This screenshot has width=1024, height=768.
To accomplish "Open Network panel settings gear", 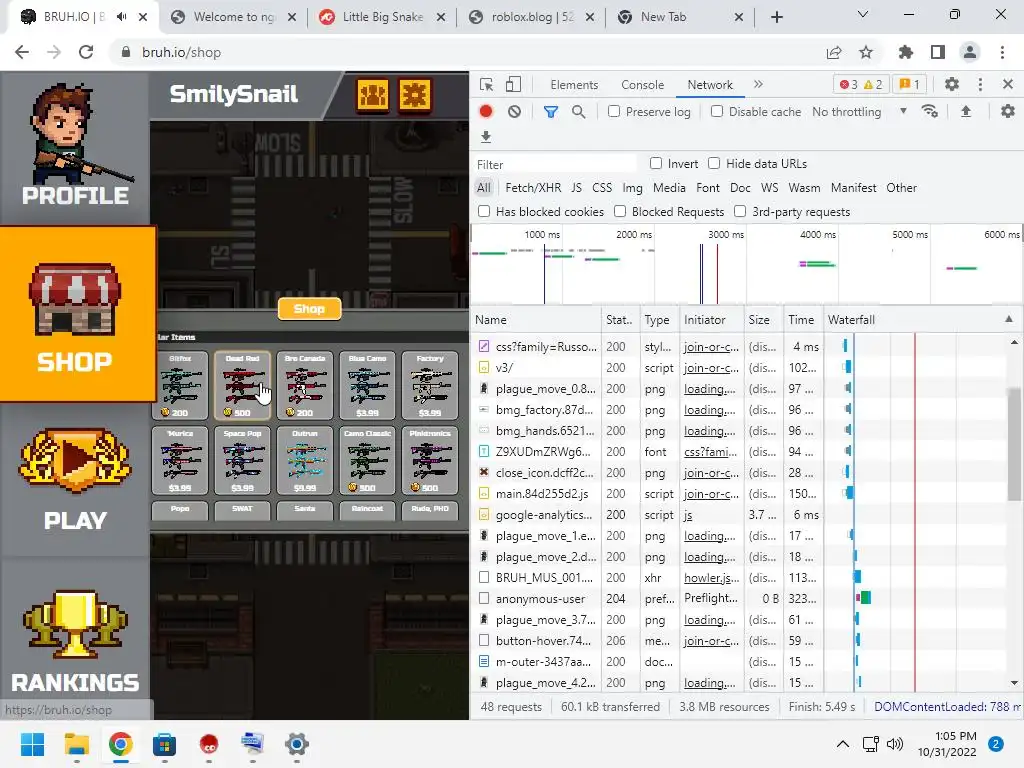I will coord(1008,112).
